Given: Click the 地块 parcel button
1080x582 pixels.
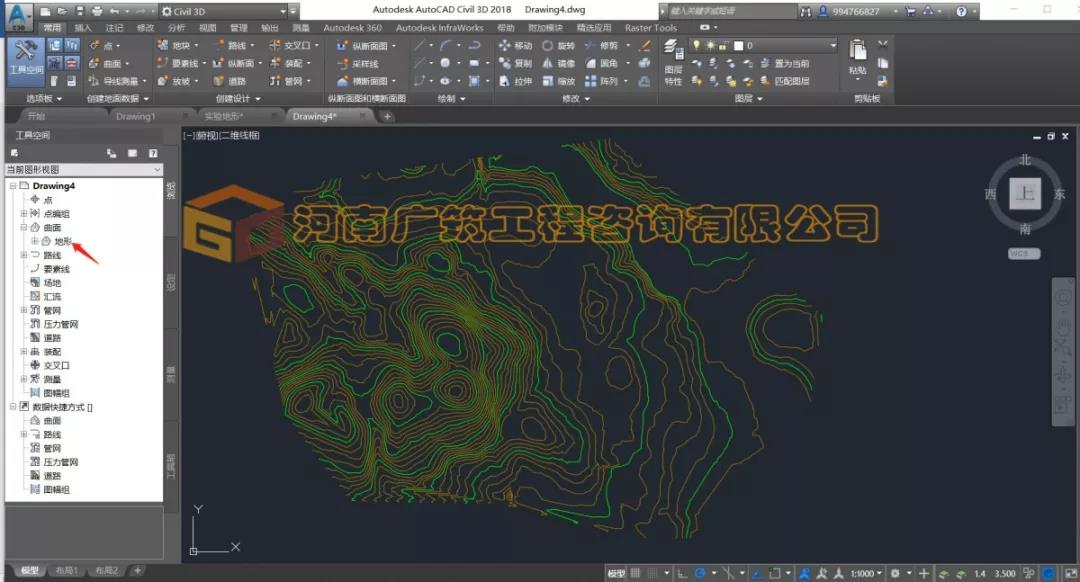Looking at the screenshot, I should [x=178, y=45].
